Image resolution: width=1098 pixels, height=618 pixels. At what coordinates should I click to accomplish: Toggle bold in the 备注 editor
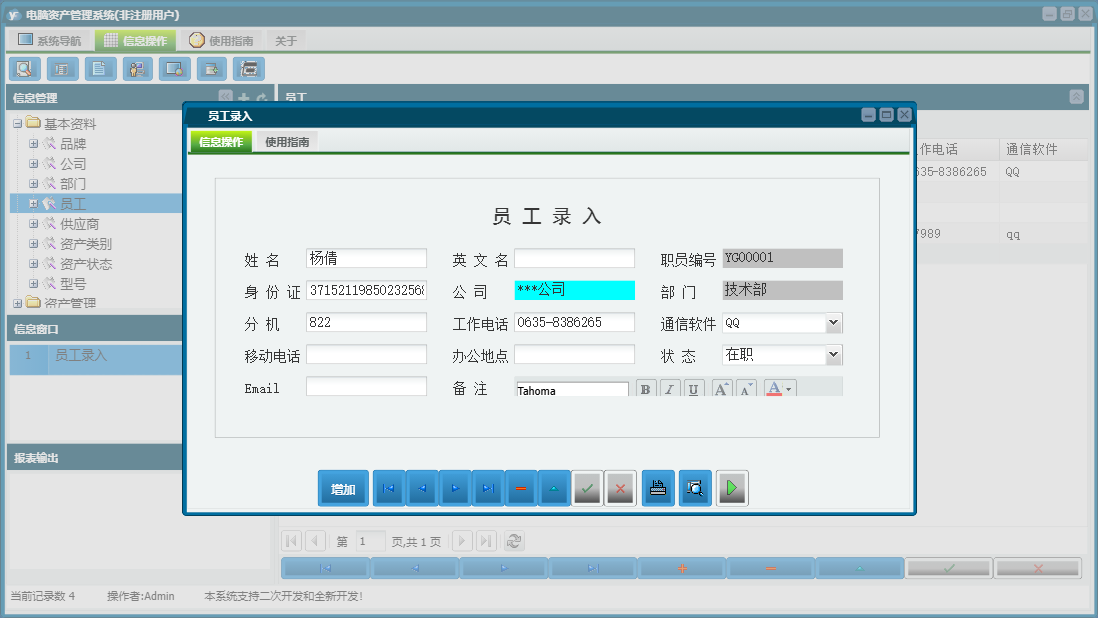pyautogui.click(x=645, y=390)
